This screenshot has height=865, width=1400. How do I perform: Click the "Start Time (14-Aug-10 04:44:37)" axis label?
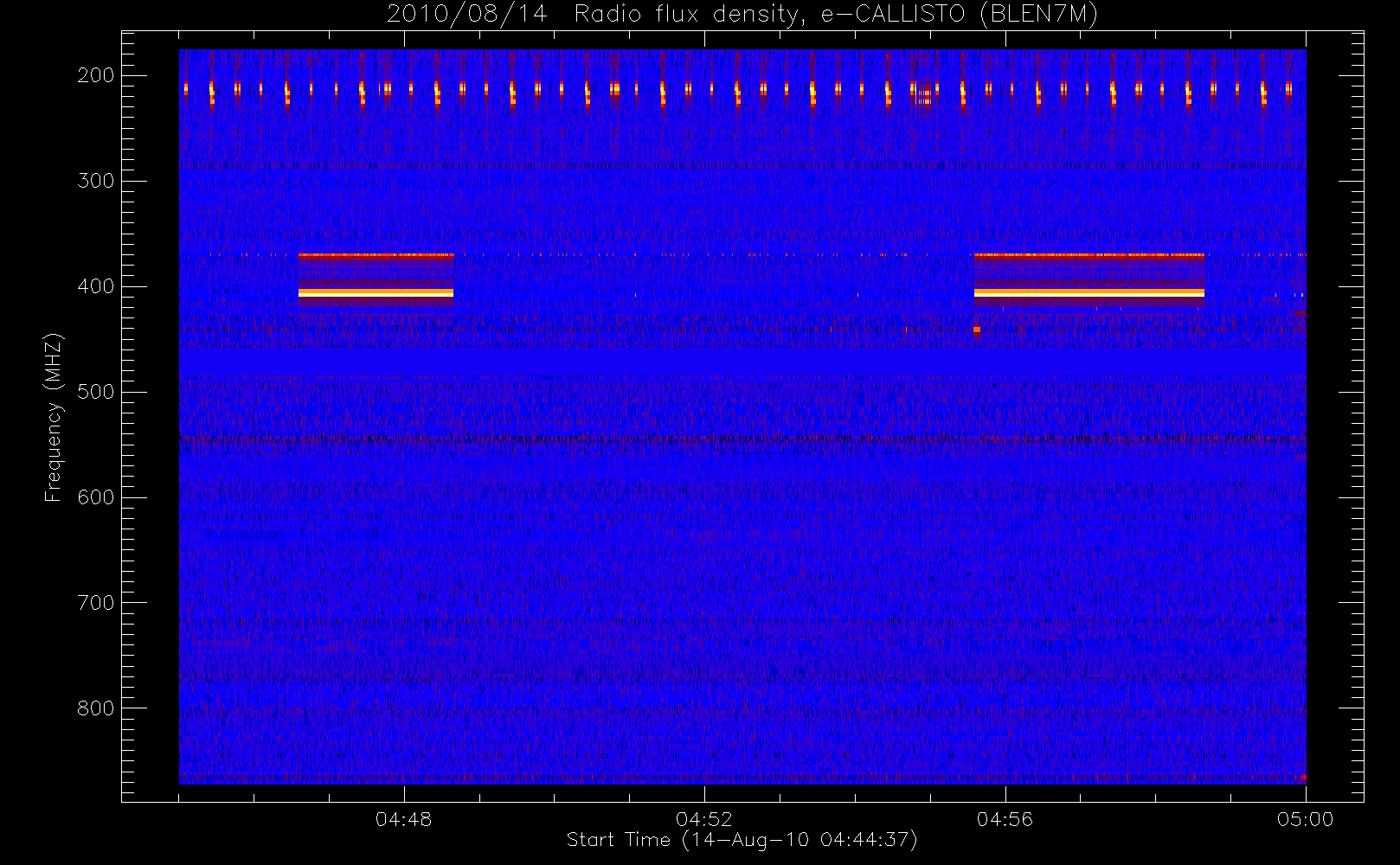[742, 840]
